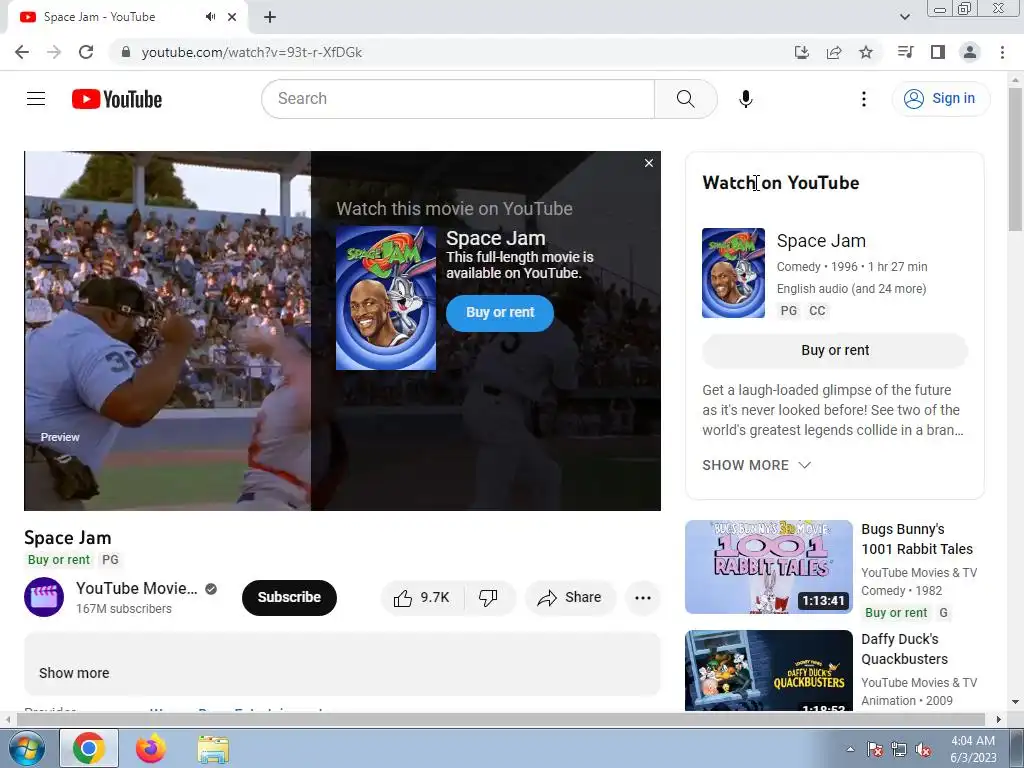The width and height of the screenshot is (1024, 768).
Task: Subscribe to YouTube Movies channel
Action: coord(289,598)
